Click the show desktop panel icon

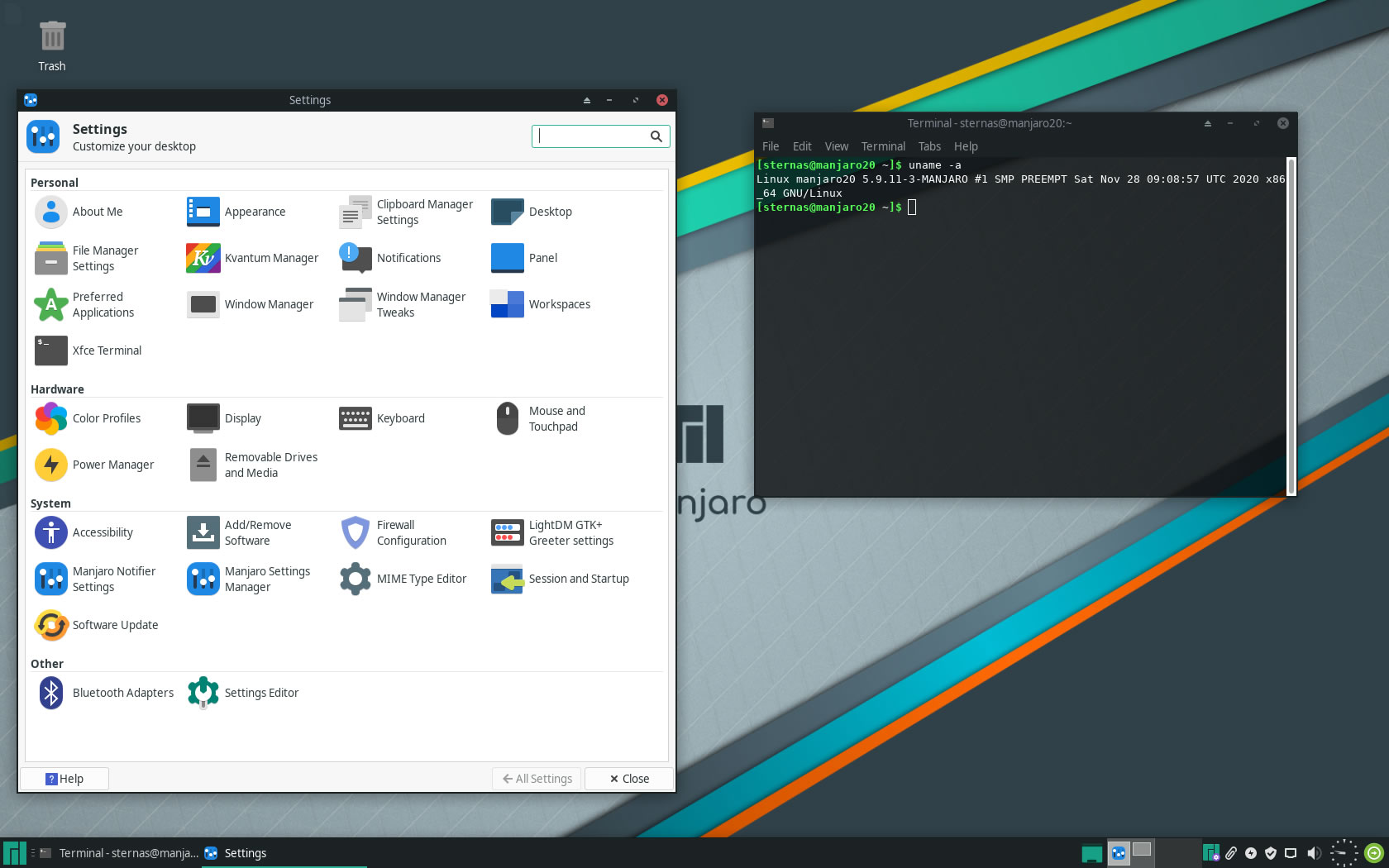(x=1092, y=853)
